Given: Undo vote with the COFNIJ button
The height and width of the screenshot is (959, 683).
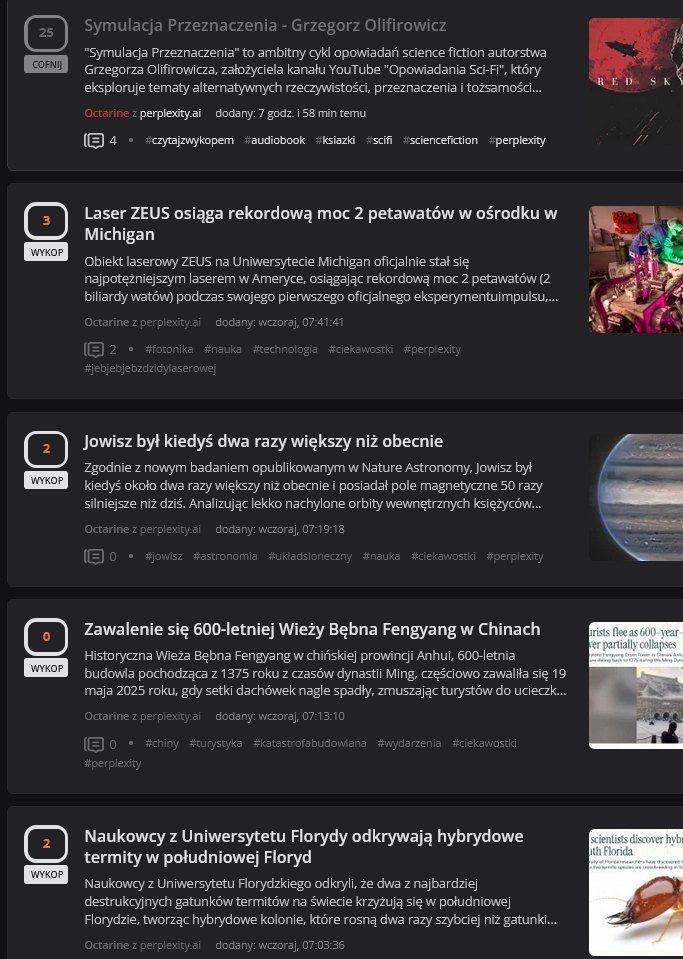Looking at the screenshot, I should point(46,64).
